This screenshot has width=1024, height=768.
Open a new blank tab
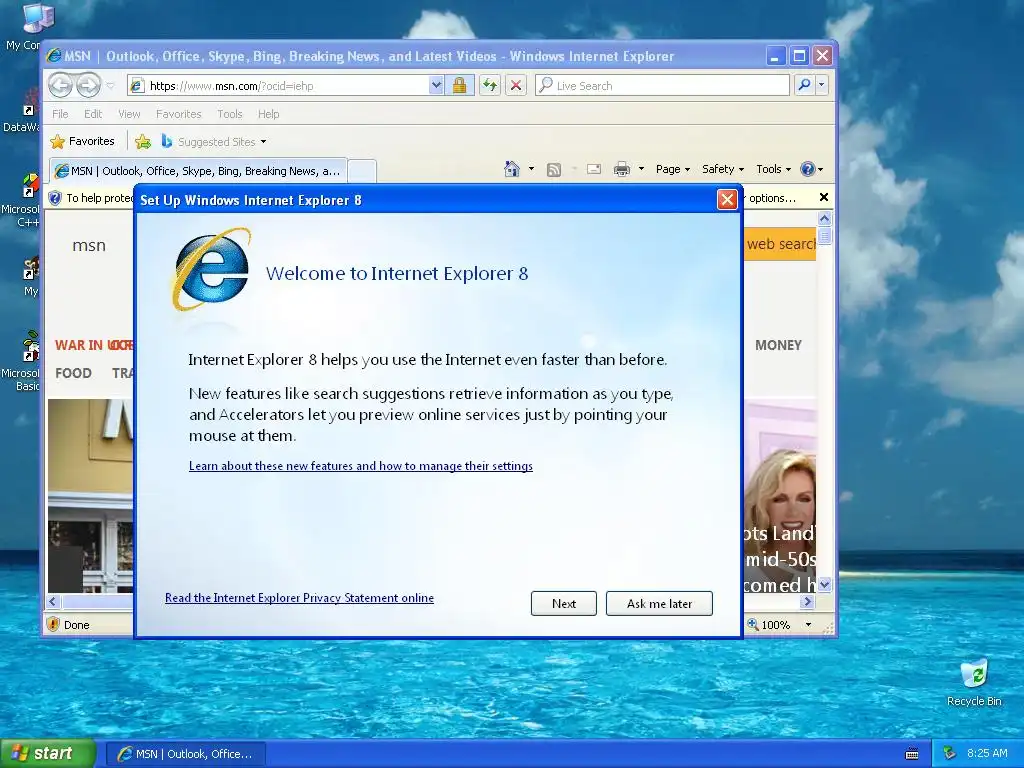(362, 171)
